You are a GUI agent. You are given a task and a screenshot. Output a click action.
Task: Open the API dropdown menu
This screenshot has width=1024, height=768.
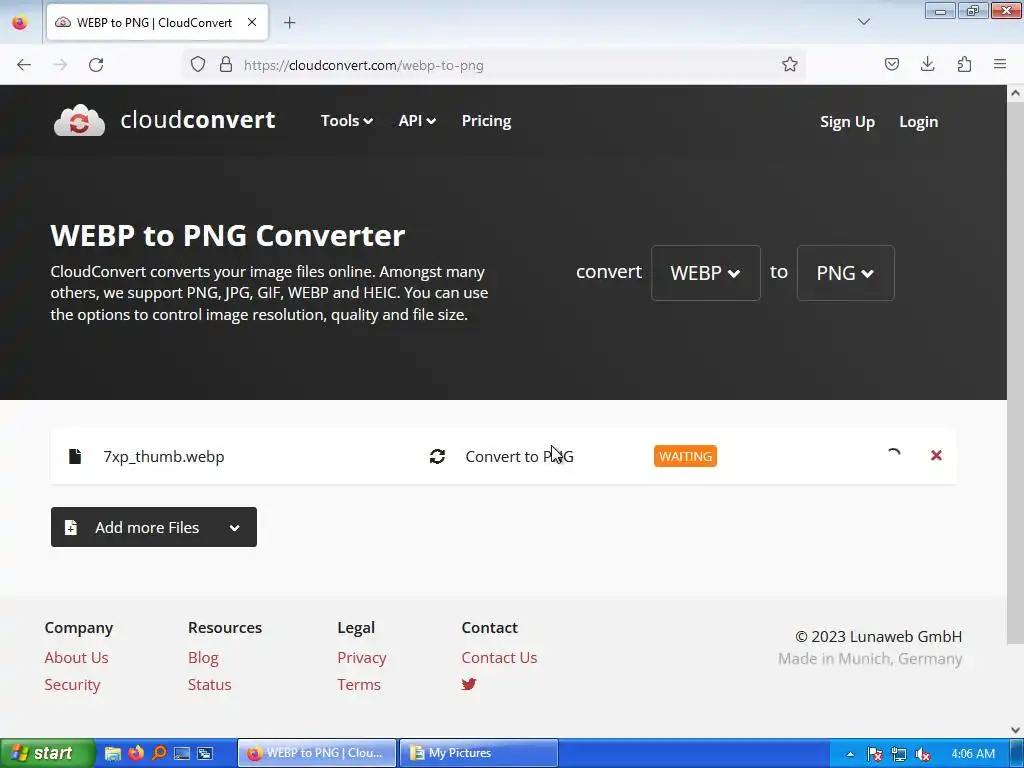coord(417,121)
